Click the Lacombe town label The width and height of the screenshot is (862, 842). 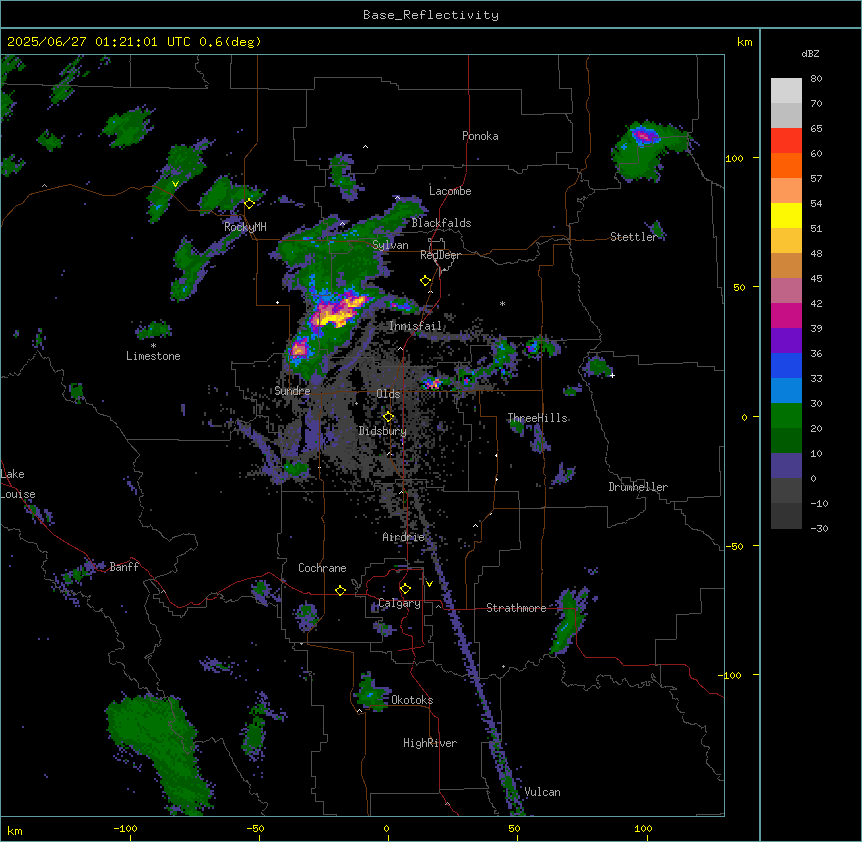click(x=450, y=191)
